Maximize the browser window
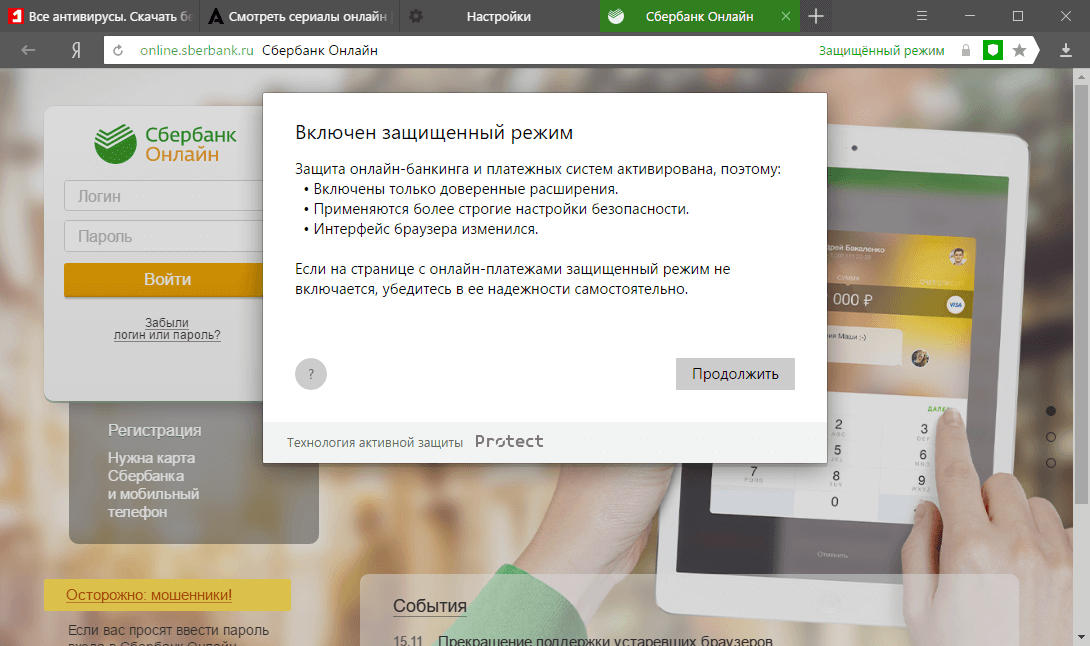 [1018, 16]
